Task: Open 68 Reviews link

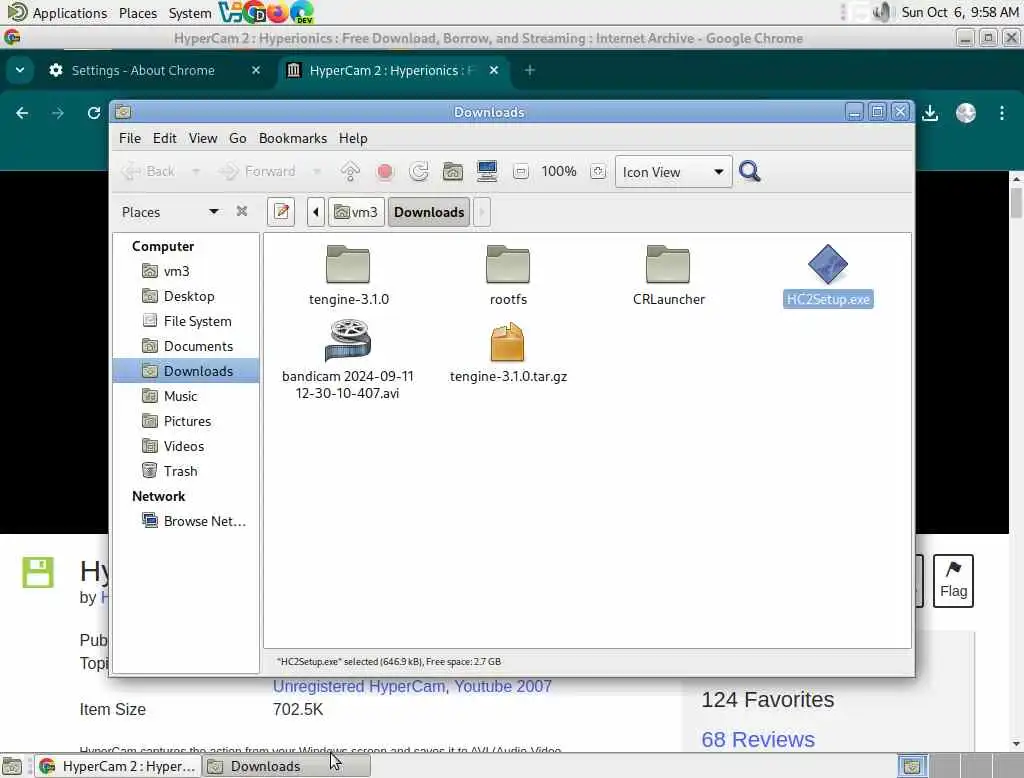Action: coord(758,739)
